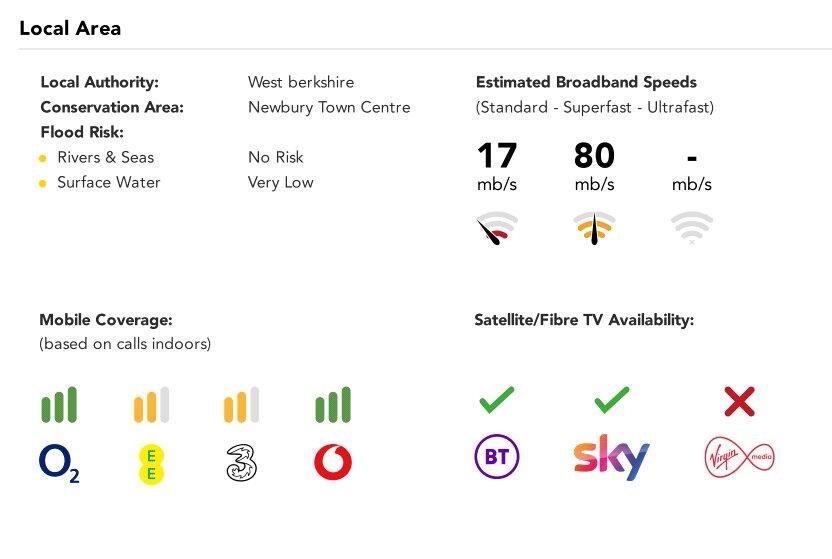Click the yellow bullet beside Rivers & Seas

coord(42,158)
